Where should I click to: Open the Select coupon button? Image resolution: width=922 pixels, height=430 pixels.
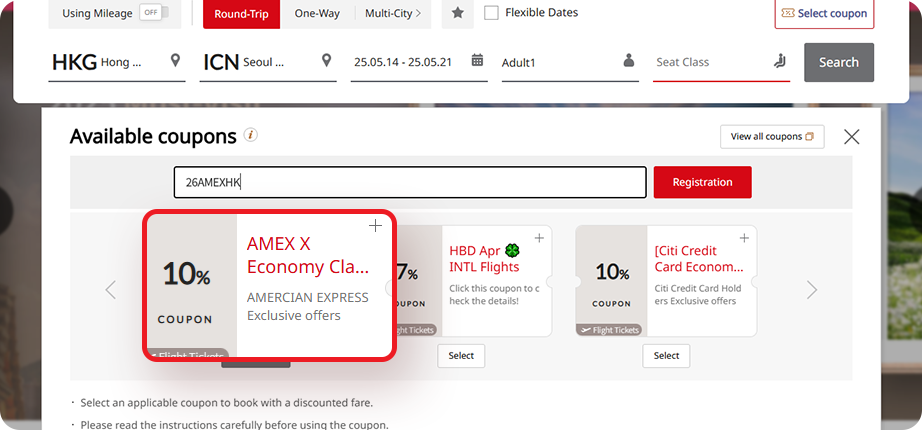coord(824,14)
